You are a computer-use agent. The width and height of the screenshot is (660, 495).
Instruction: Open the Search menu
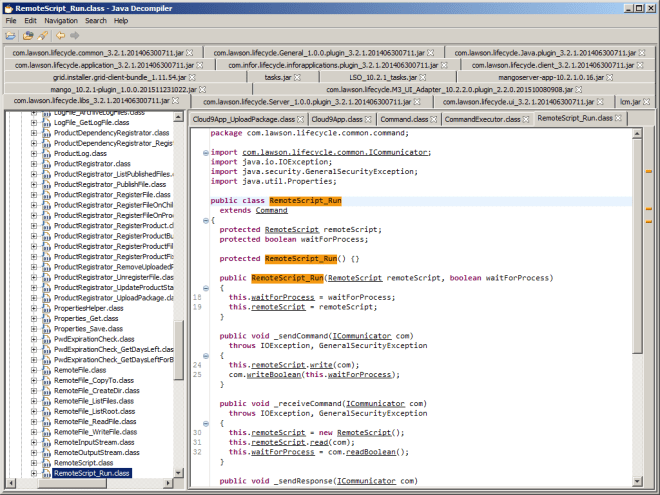click(95, 20)
